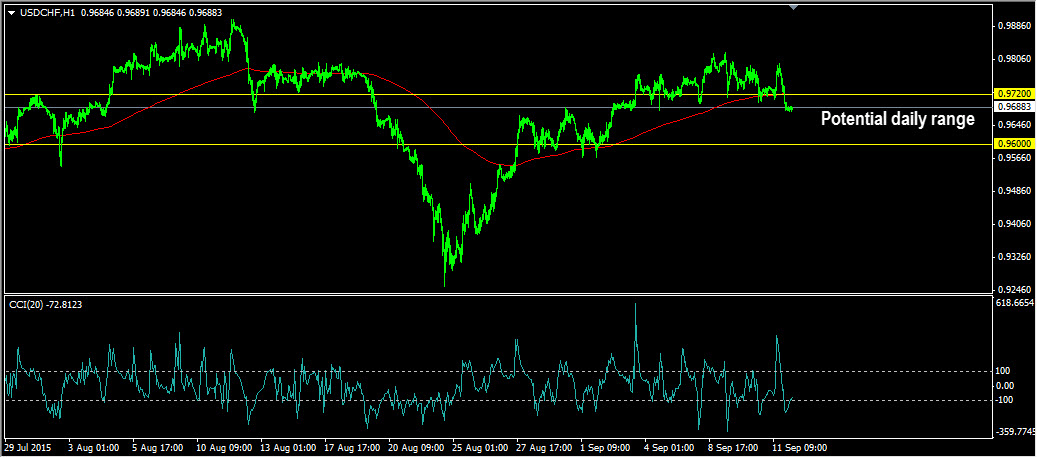Click the 11 Sep 09:00 time label

800,448
